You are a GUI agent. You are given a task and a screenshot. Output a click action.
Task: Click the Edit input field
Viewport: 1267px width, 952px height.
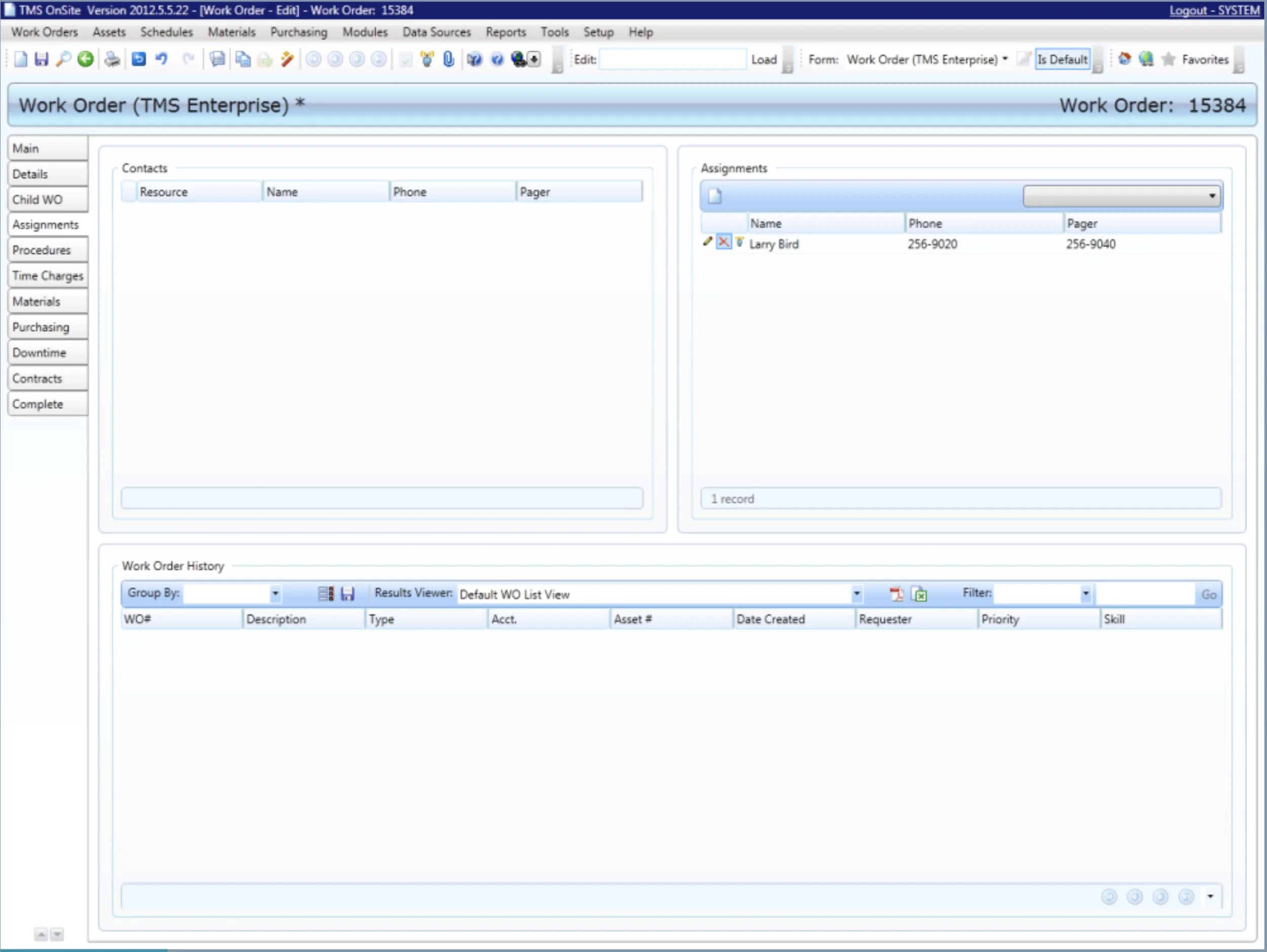[x=672, y=60]
